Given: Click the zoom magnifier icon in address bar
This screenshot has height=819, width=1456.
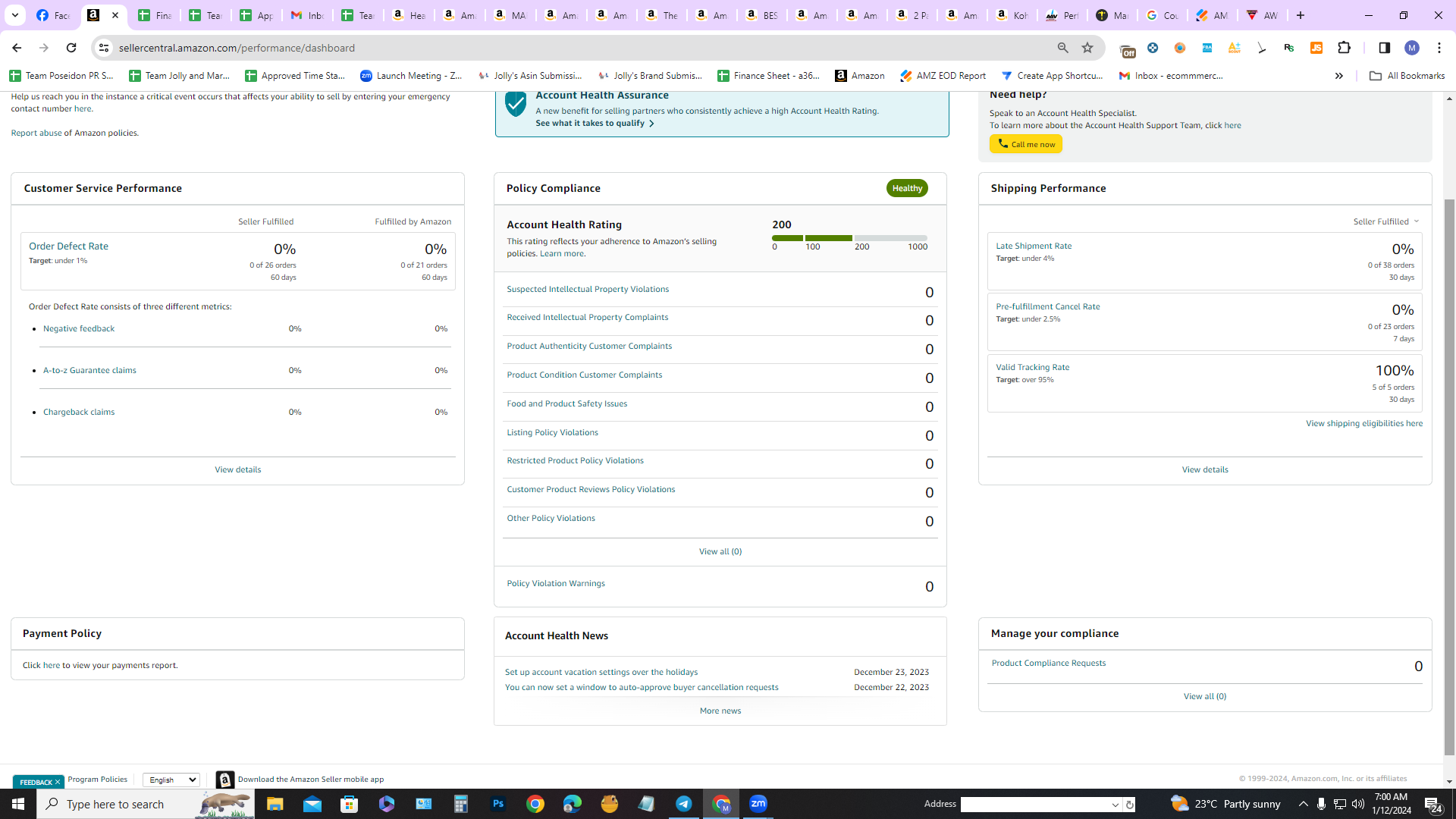Looking at the screenshot, I should (x=1063, y=48).
